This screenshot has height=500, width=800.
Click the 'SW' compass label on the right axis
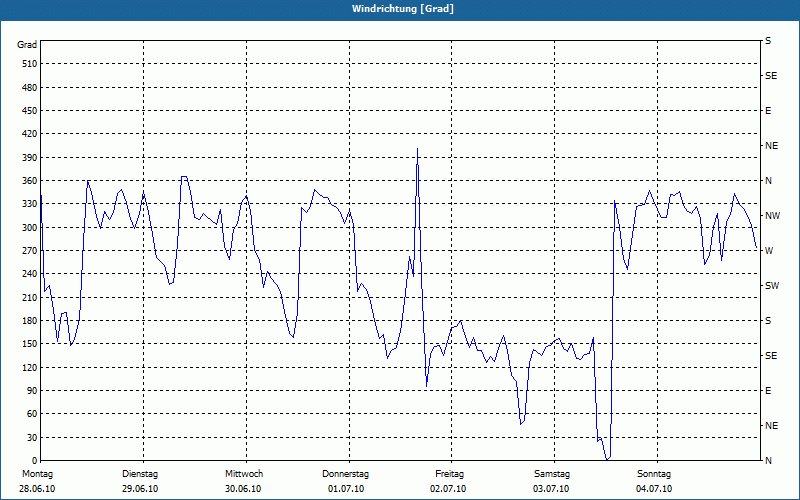(x=772, y=286)
